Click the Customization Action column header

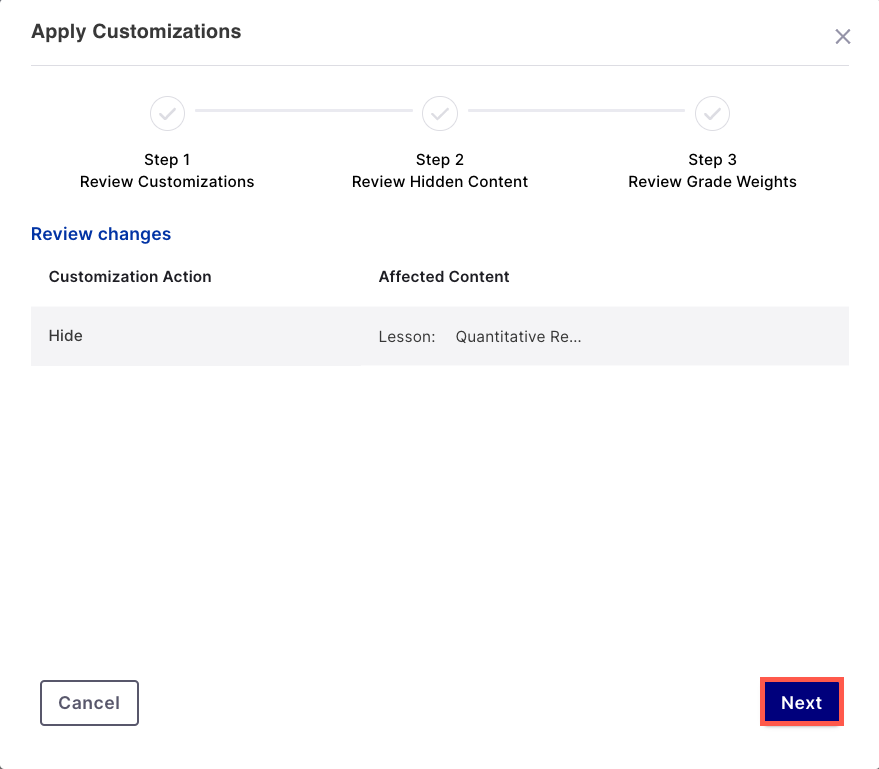coord(129,276)
